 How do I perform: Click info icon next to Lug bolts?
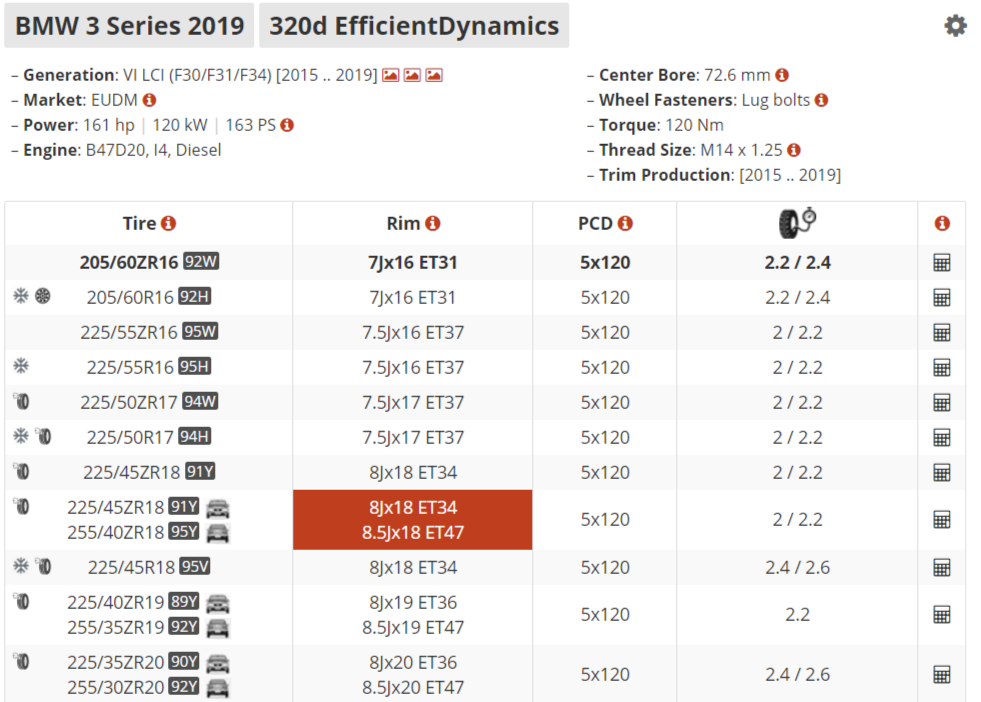point(821,100)
